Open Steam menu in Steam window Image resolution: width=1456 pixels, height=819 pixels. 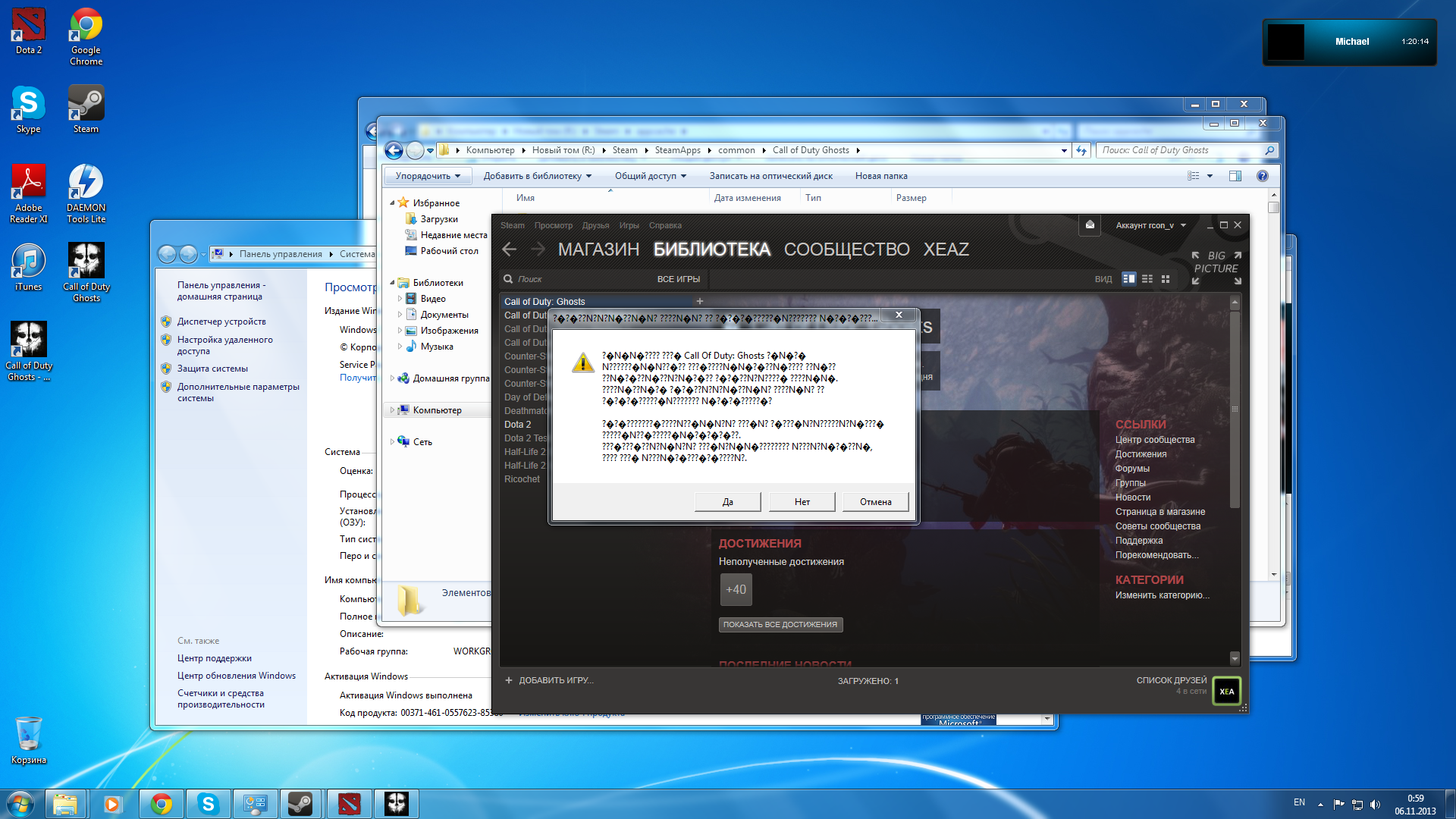(512, 225)
